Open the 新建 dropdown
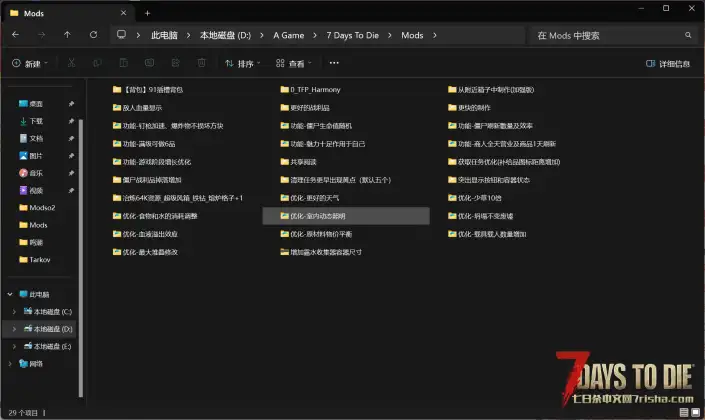The height and width of the screenshot is (420, 705). [x=30, y=63]
